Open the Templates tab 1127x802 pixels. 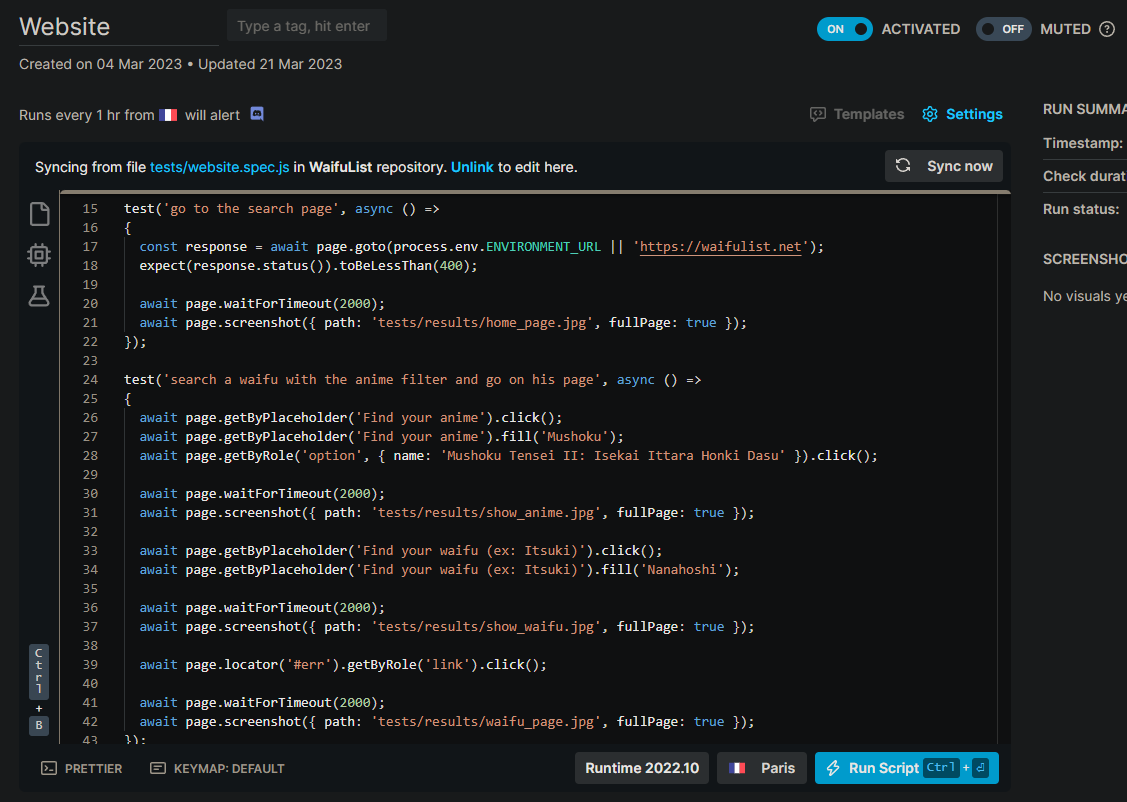(x=868, y=114)
